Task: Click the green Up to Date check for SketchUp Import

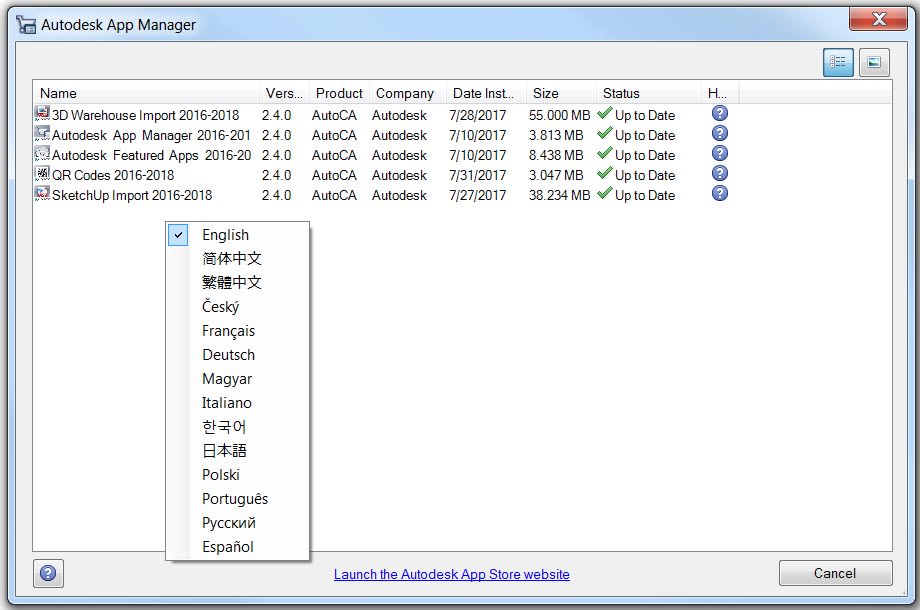Action: coord(603,193)
